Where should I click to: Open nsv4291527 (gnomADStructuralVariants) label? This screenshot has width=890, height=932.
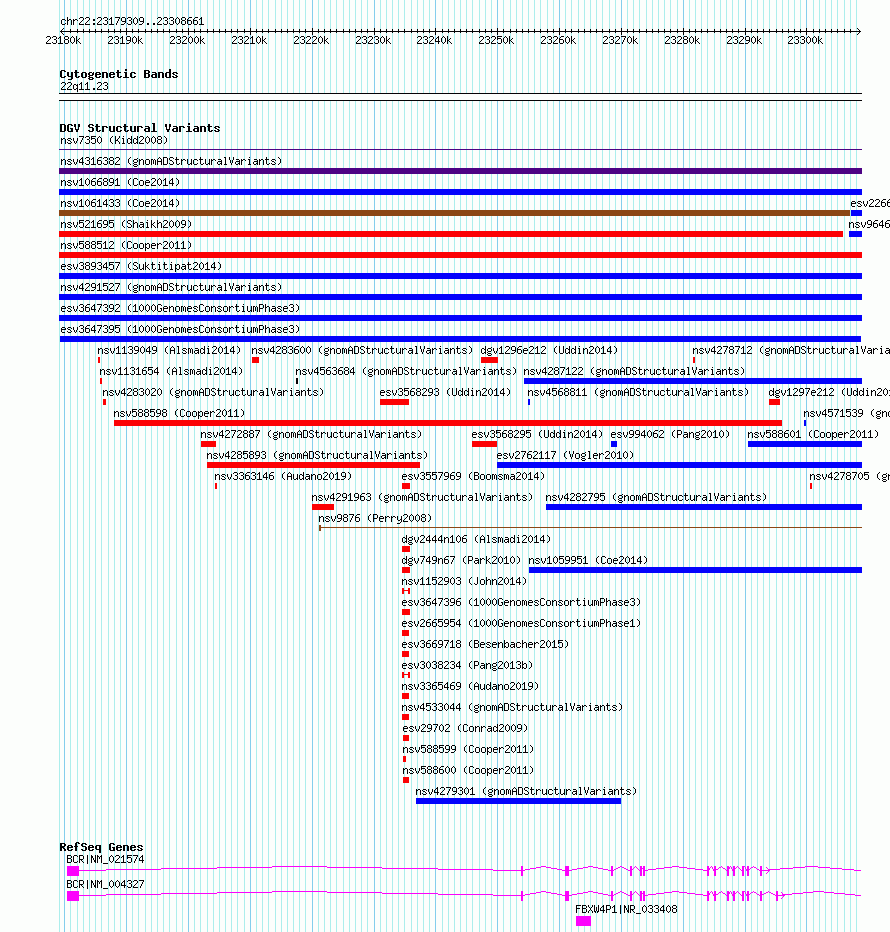pyautogui.click(x=171, y=287)
